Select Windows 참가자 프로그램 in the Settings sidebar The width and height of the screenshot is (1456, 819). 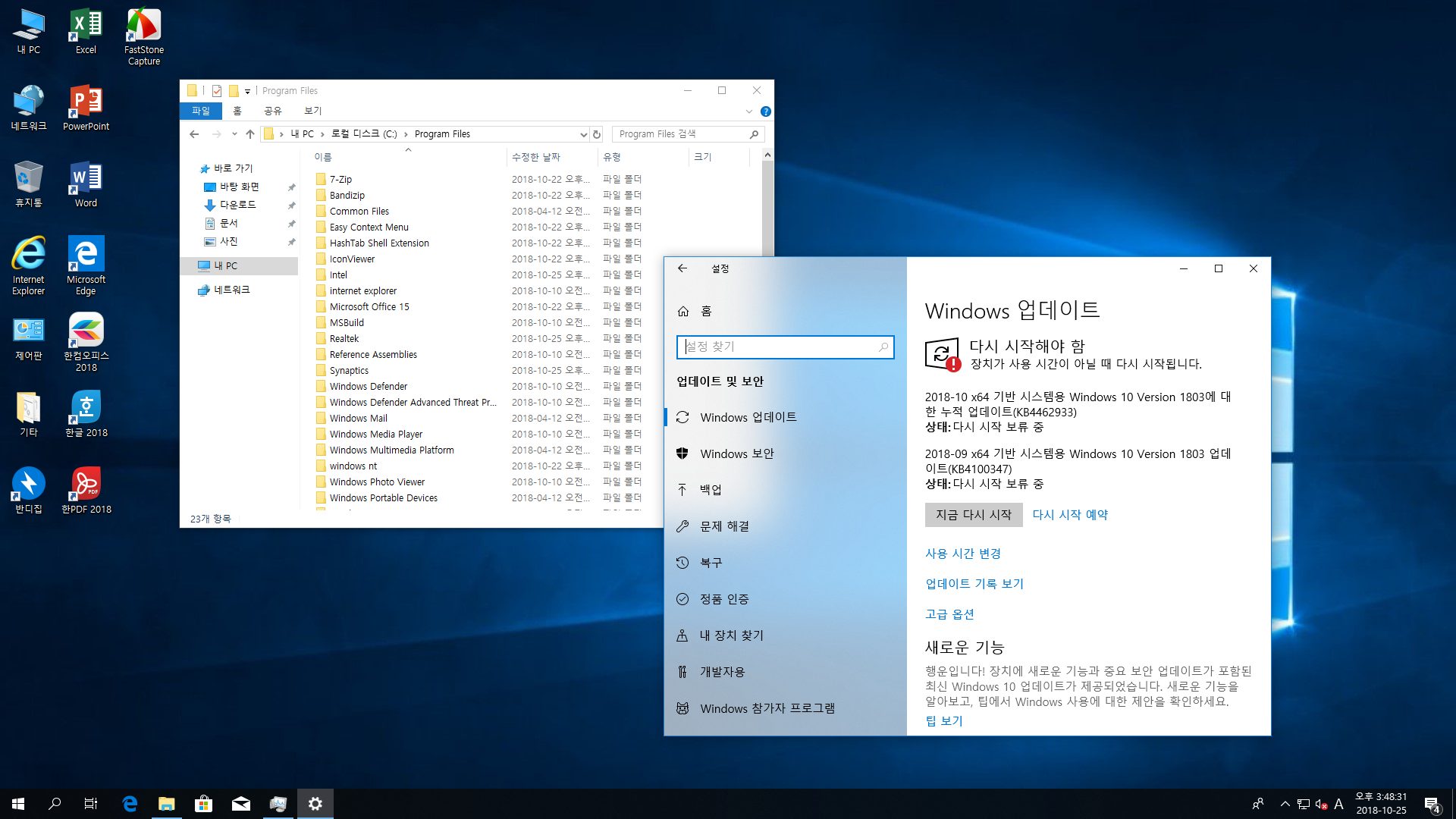coord(785,708)
